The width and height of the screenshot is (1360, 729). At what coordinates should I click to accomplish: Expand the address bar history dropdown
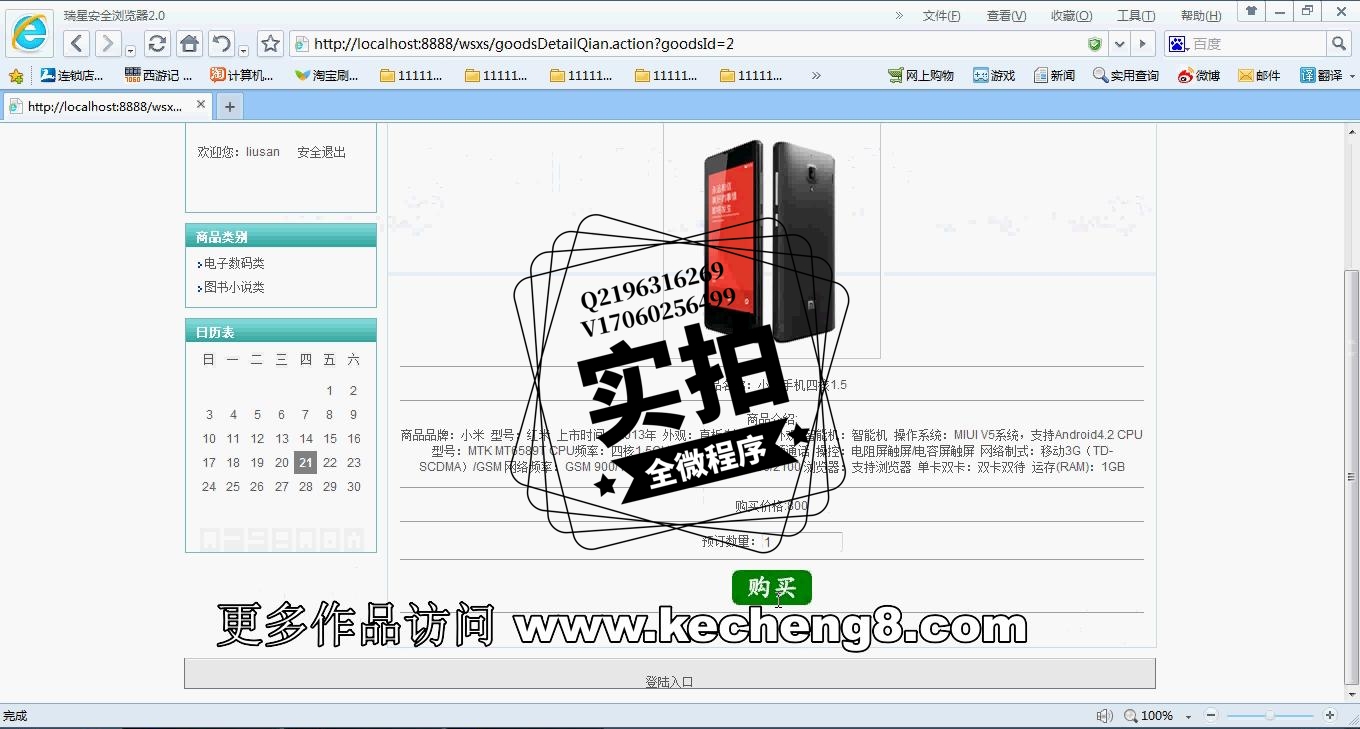tap(1119, 44)
